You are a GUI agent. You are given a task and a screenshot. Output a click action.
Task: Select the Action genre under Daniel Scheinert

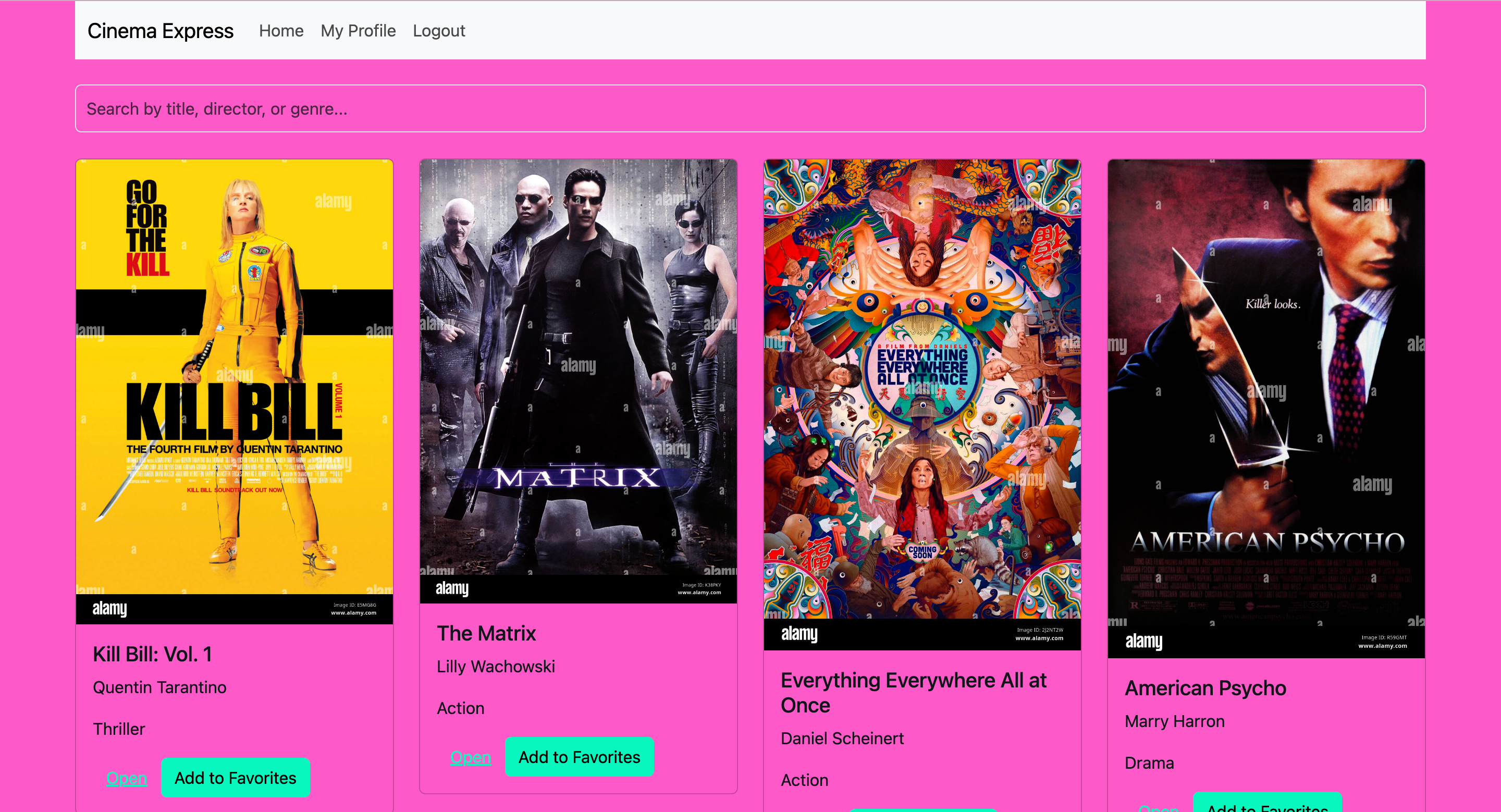coord(804,780)
